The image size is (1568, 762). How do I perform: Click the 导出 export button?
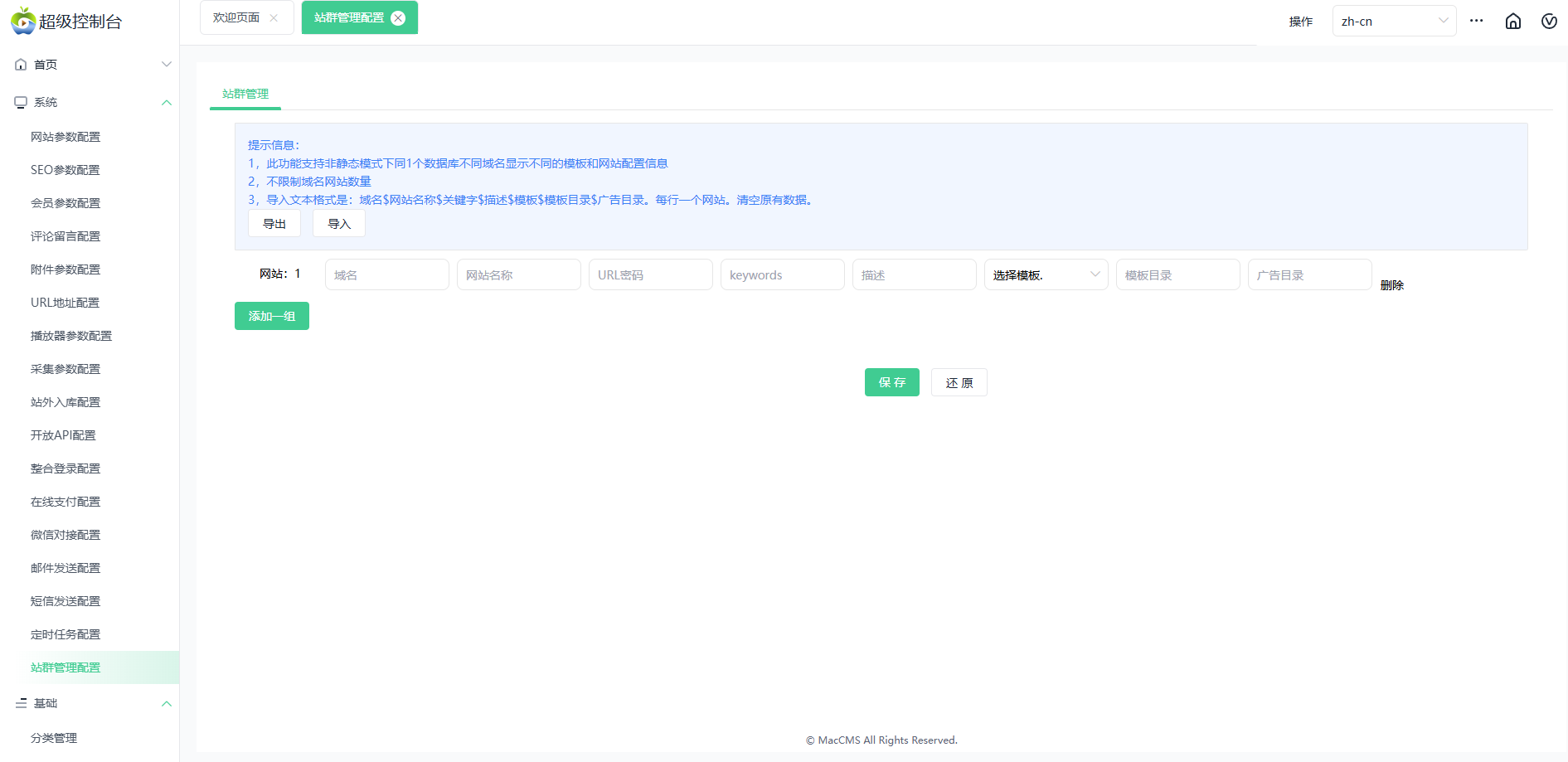pyautogui.click(x=274, y=224)
